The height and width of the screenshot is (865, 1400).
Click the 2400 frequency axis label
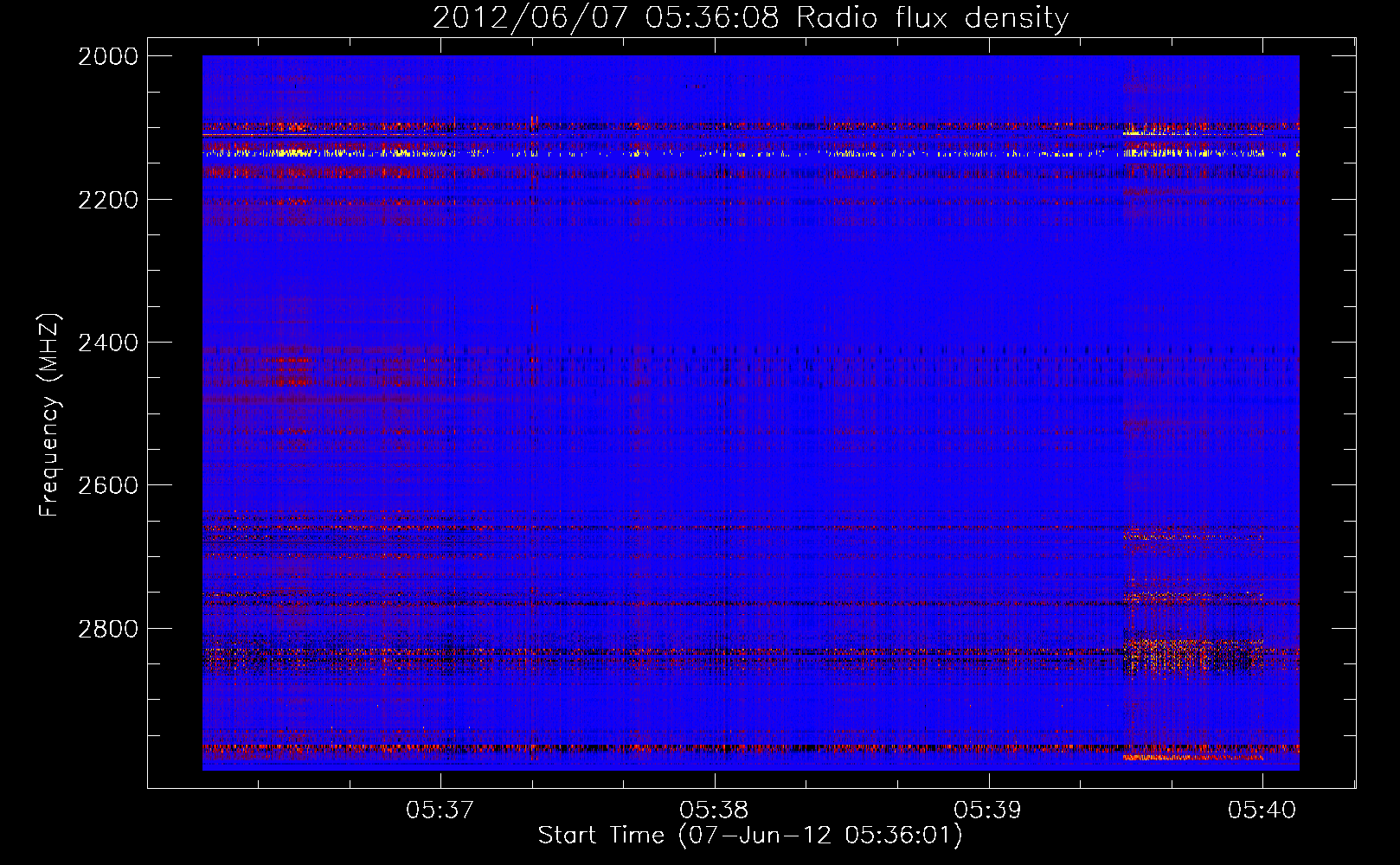pos(108,343)
